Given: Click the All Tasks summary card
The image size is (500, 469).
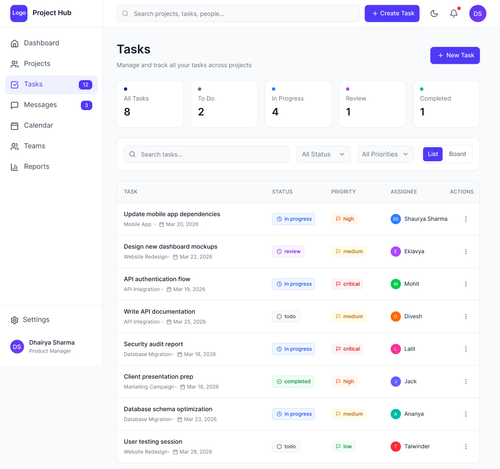Looking at the screenshot, I should click(x=150, y=104).
